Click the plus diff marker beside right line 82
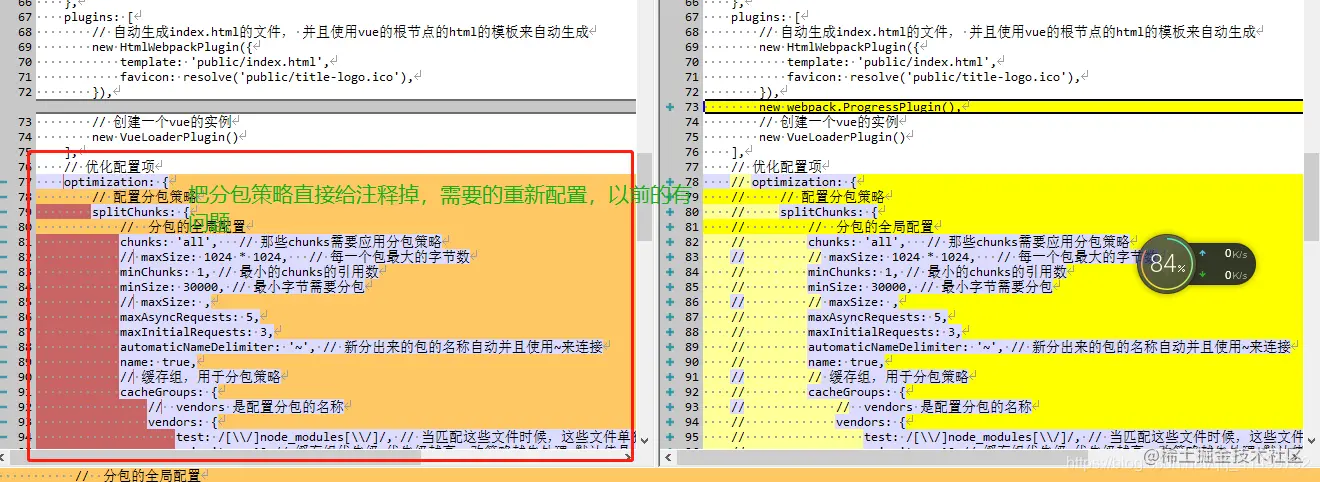 coord(668,242)
